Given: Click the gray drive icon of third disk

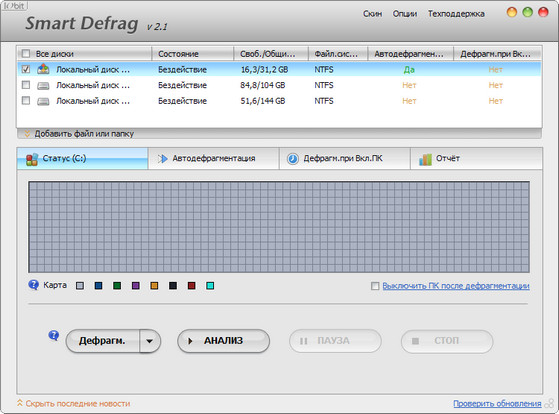Looking at the screenshot, I should tap(43, 101).
